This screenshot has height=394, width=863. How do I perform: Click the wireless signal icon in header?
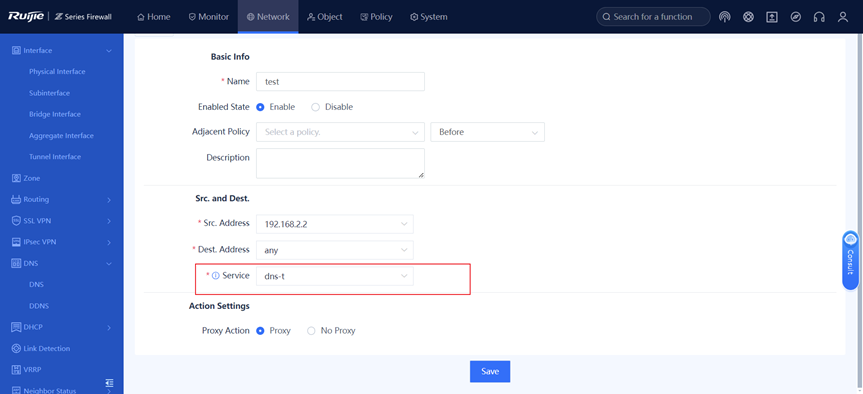[725, 17]
